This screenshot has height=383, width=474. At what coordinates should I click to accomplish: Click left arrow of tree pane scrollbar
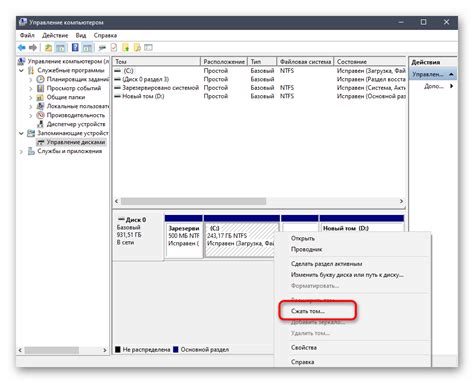pos(20,350)
